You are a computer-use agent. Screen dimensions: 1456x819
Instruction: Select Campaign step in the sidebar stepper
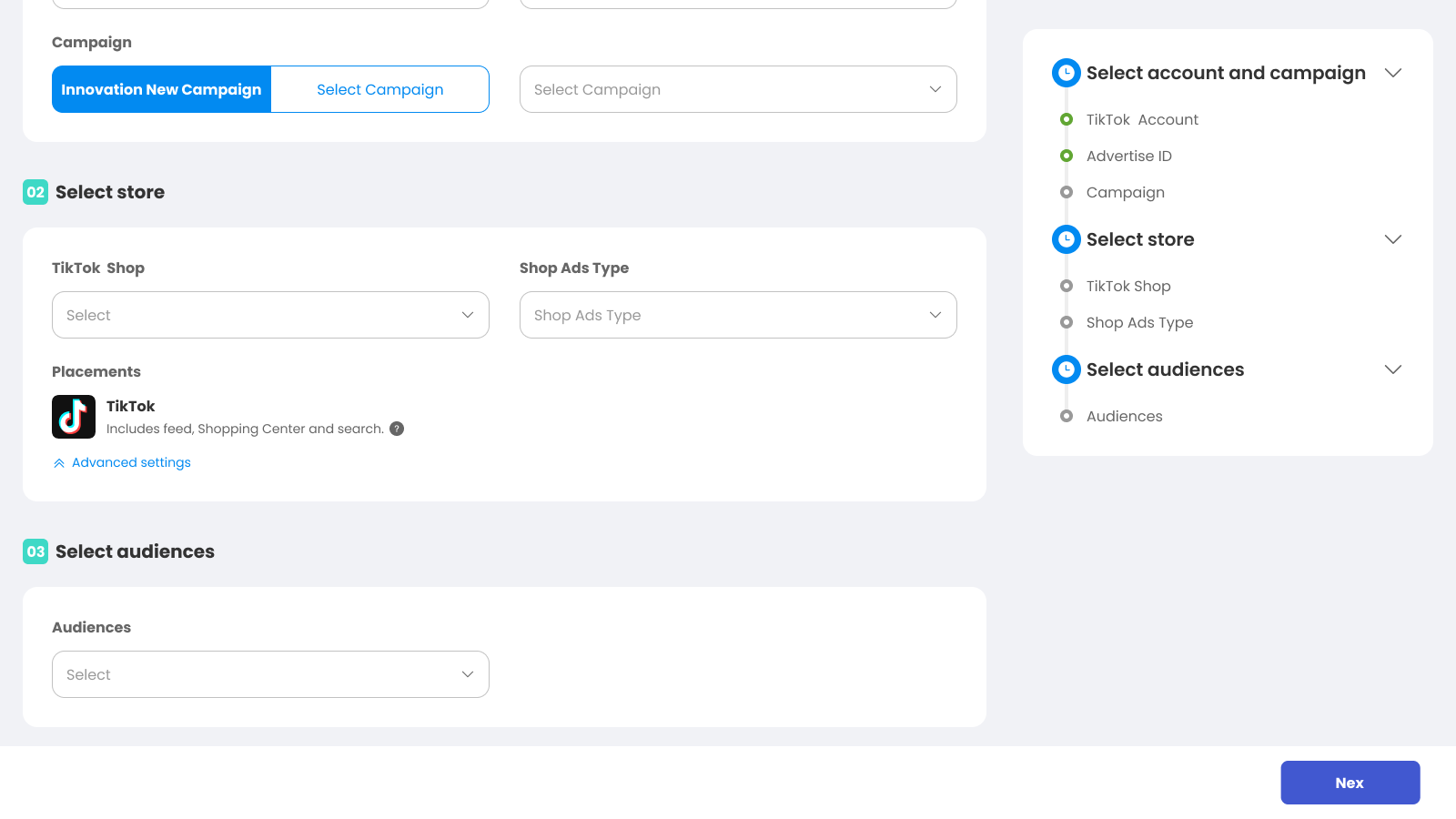(1125, 192)
